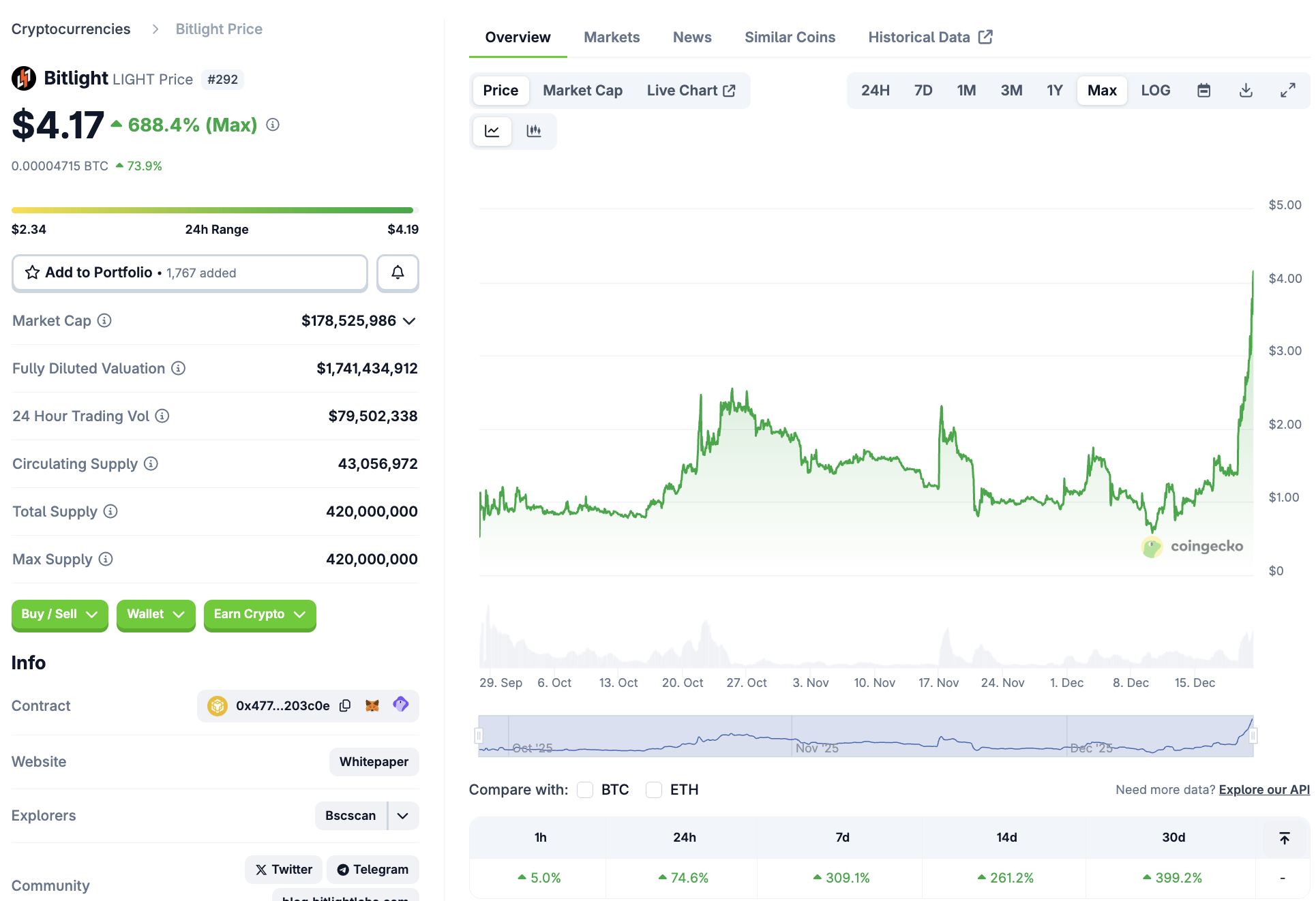Select the candlestick chart view icon

(x=534, y=131)
